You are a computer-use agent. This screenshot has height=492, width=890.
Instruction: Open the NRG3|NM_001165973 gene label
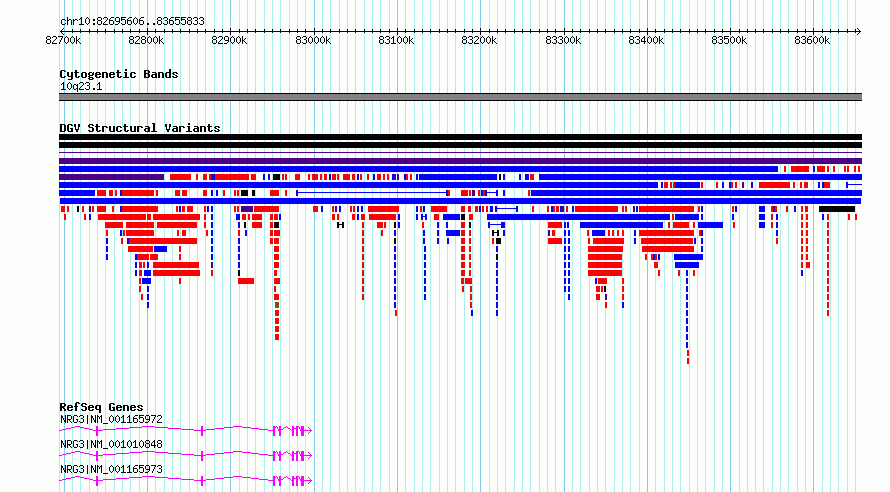(x=111, y=470)
